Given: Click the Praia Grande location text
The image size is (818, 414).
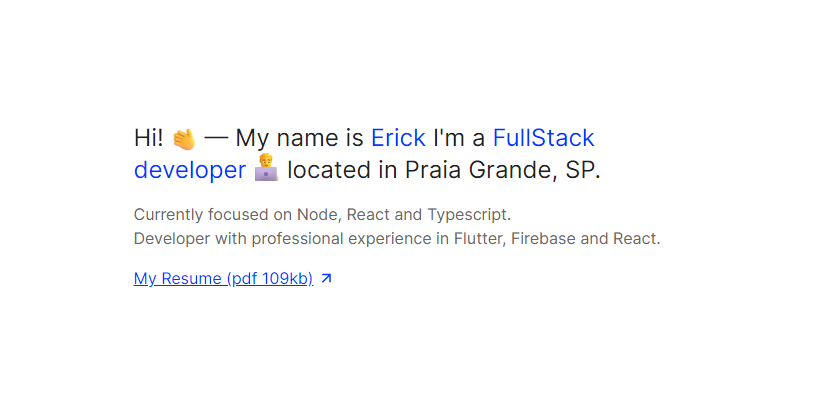Looking at the screenshot, I should click(x=478, y=170).
